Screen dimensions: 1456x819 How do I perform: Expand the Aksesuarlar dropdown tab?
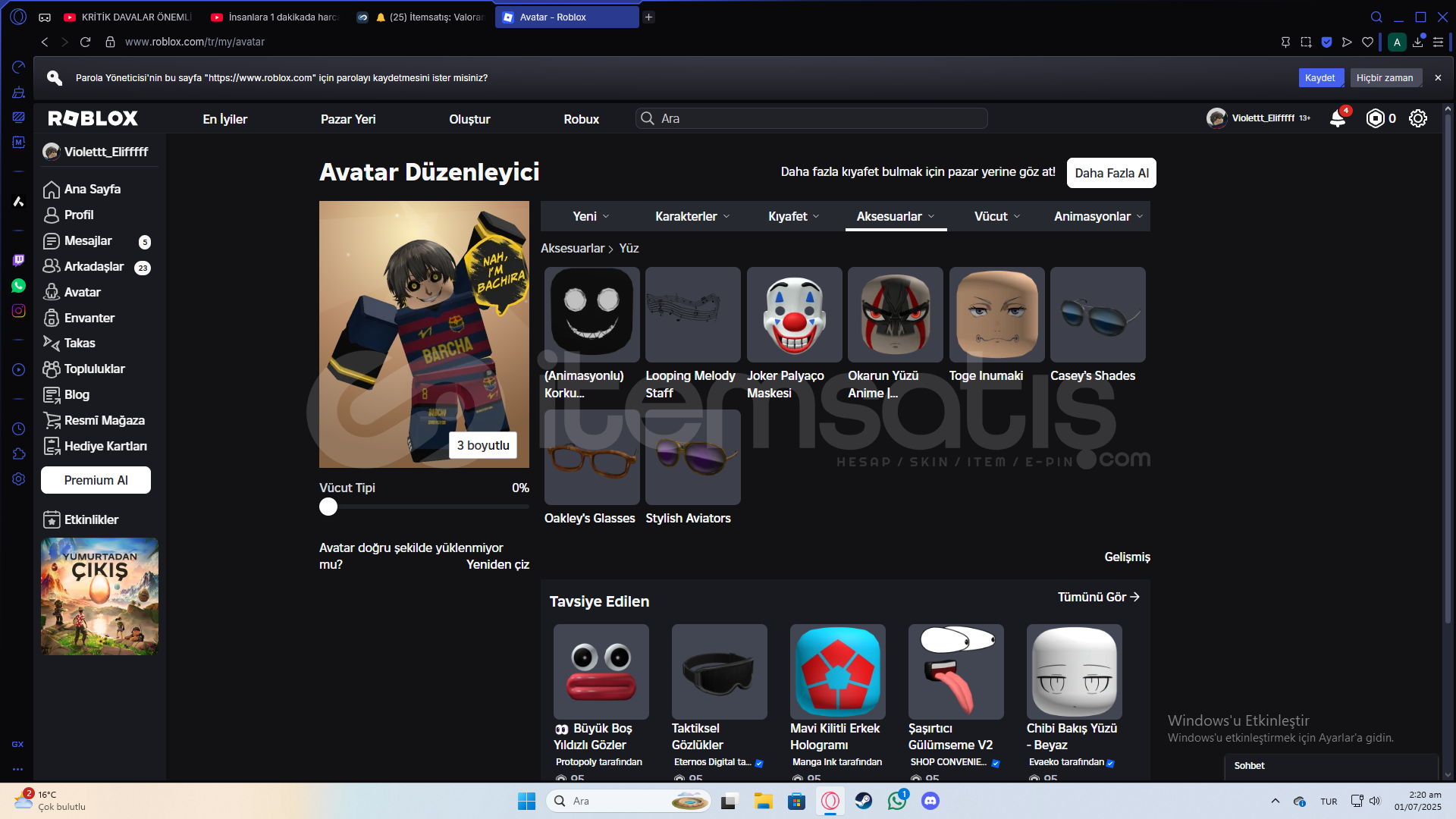[896, 216]
